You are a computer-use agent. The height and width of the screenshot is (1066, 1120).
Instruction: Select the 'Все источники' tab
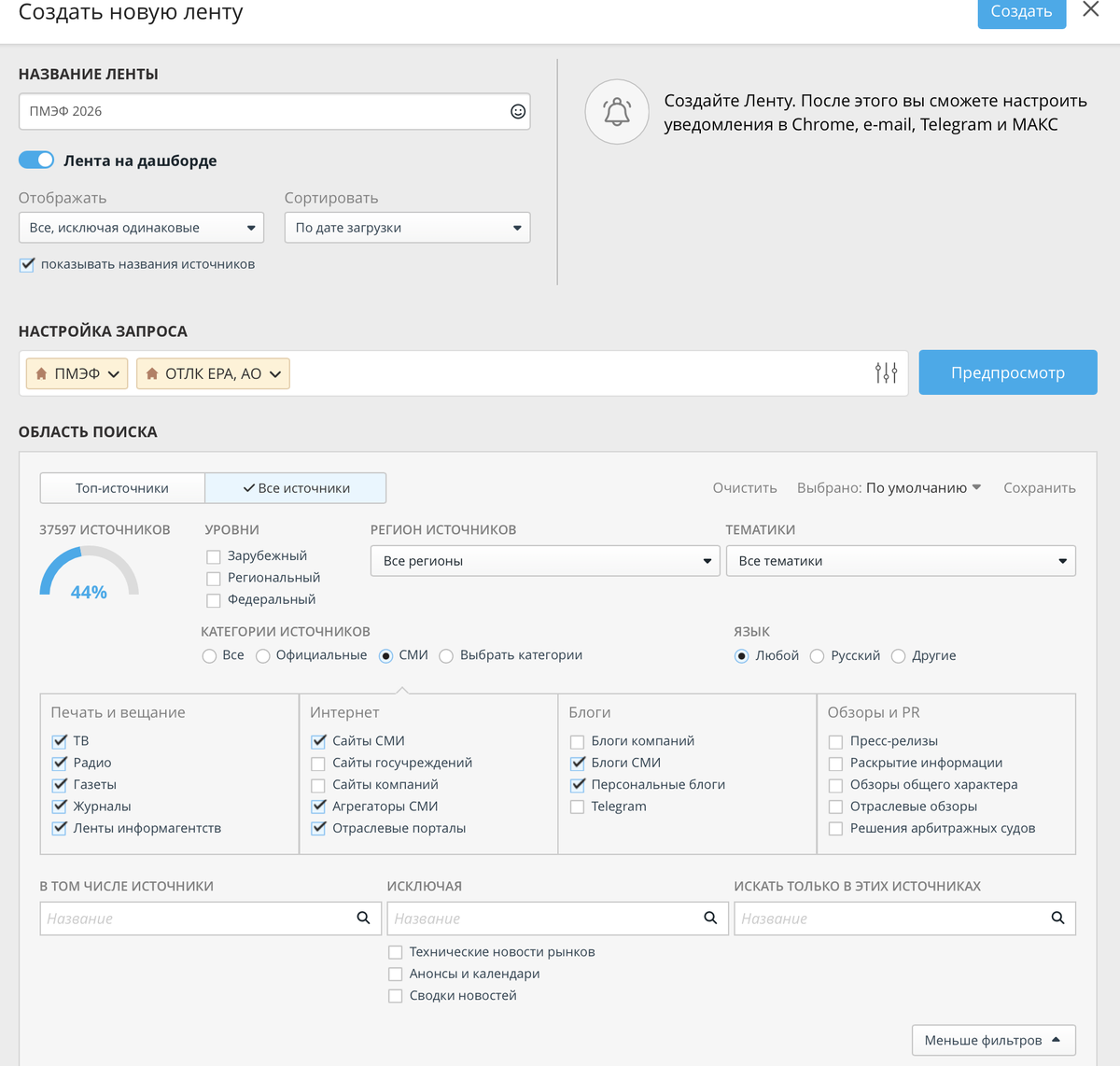[x=296, y=488]
